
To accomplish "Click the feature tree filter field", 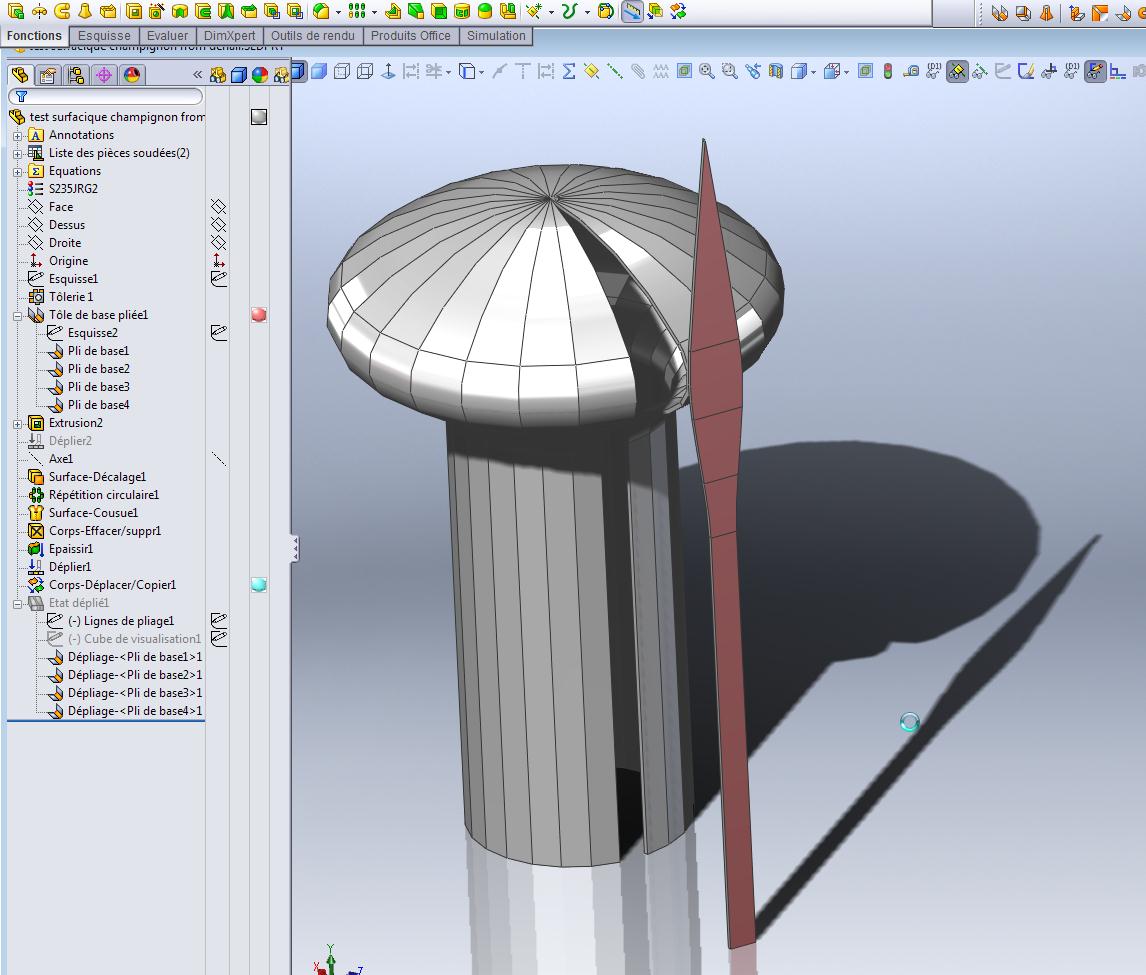I will coord(106,97).
